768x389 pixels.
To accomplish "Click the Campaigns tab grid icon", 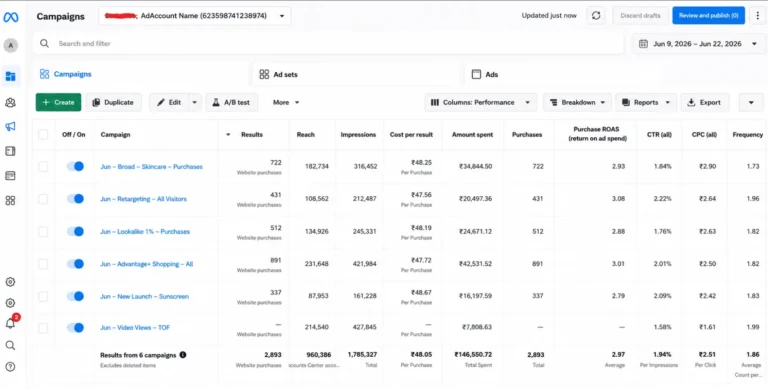I will [x=45, y=74].
